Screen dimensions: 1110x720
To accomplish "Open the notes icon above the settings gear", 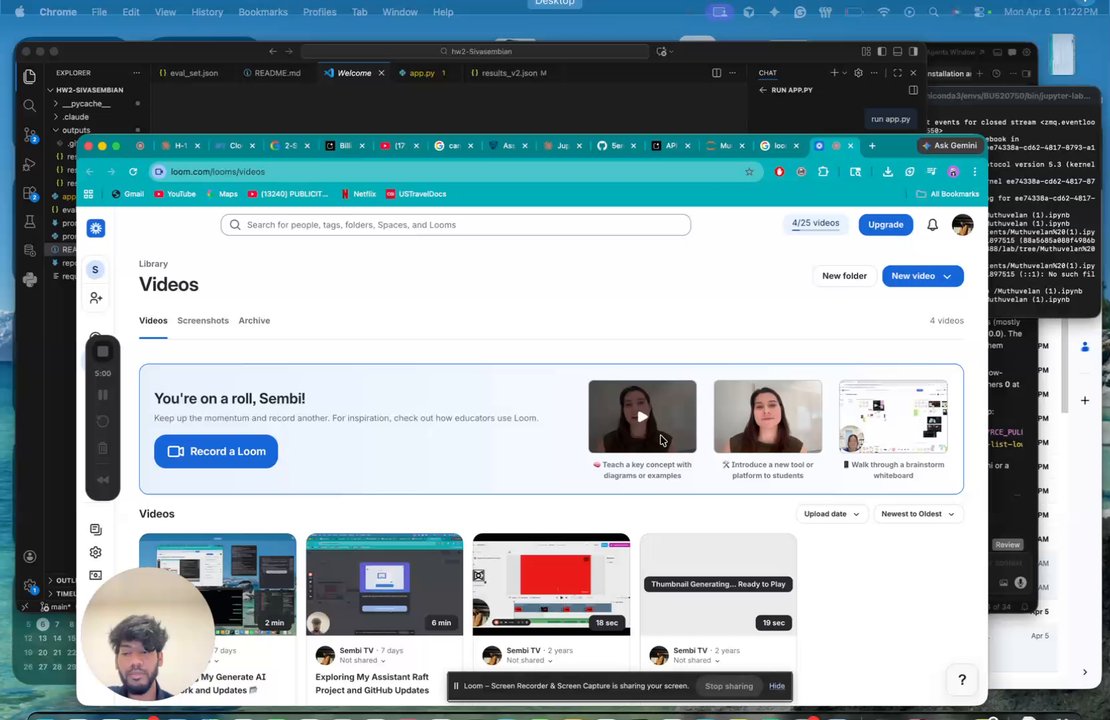I will [x=96, y=530].
